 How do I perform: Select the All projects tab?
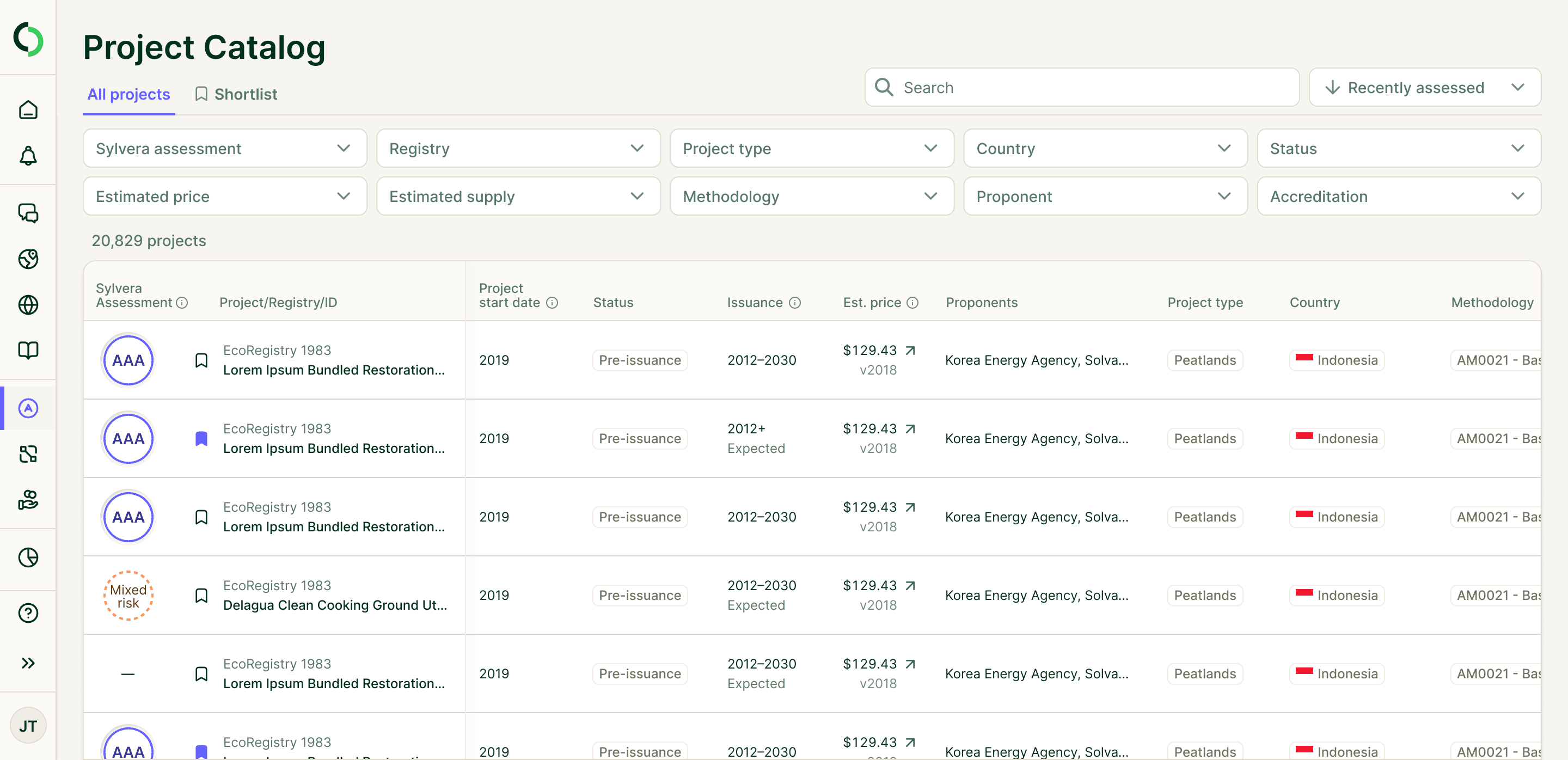[128, 94]
